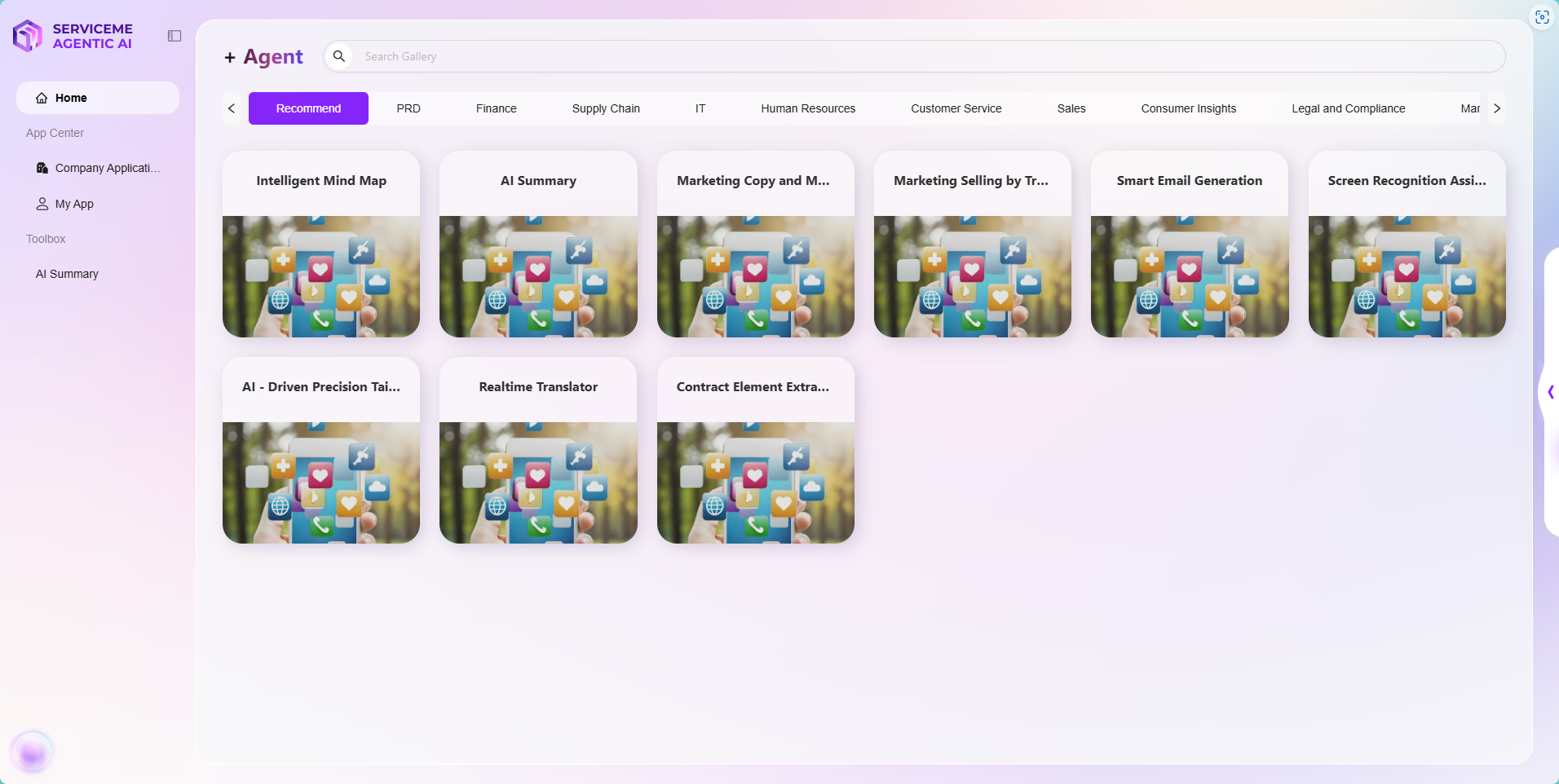Open the Finance tab
The image size is (1559, 784).
(x=497, y=108)
